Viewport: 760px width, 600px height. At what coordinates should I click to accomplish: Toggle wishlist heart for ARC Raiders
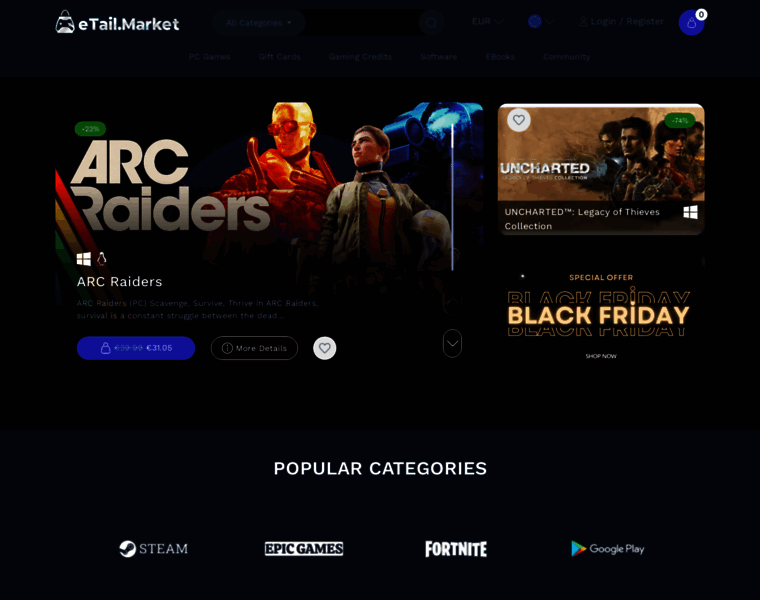click(x=325, y=348)
